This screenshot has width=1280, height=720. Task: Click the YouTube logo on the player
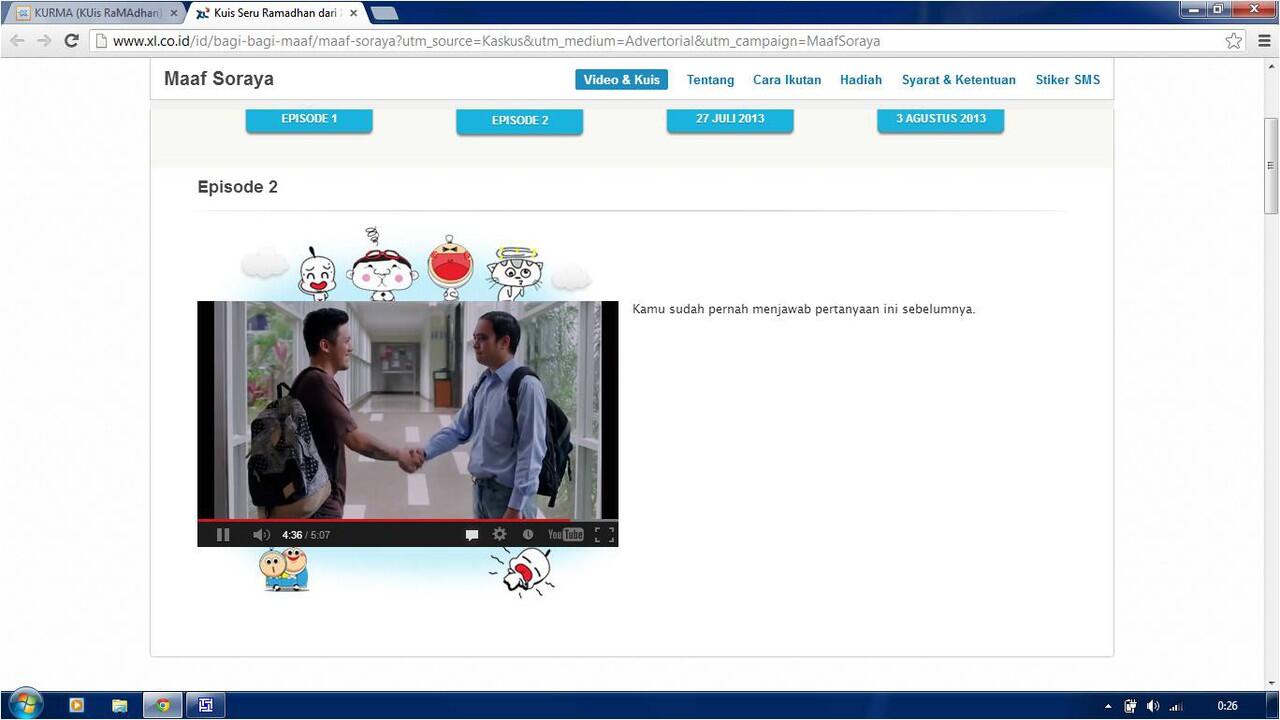(x=565, y=534)
